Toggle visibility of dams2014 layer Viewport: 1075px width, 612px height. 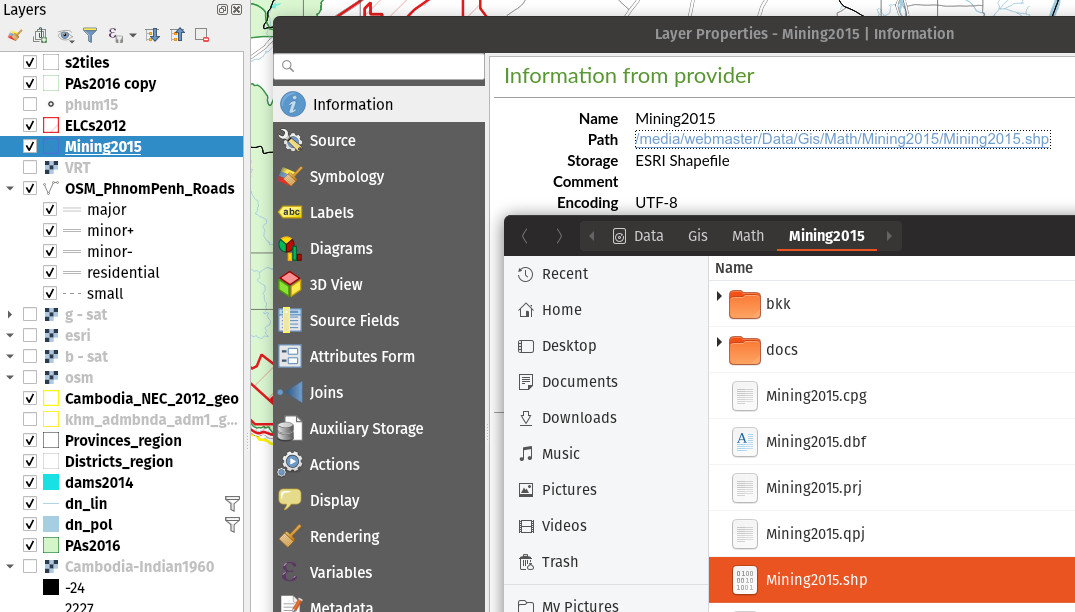click(x=30, y=483)
